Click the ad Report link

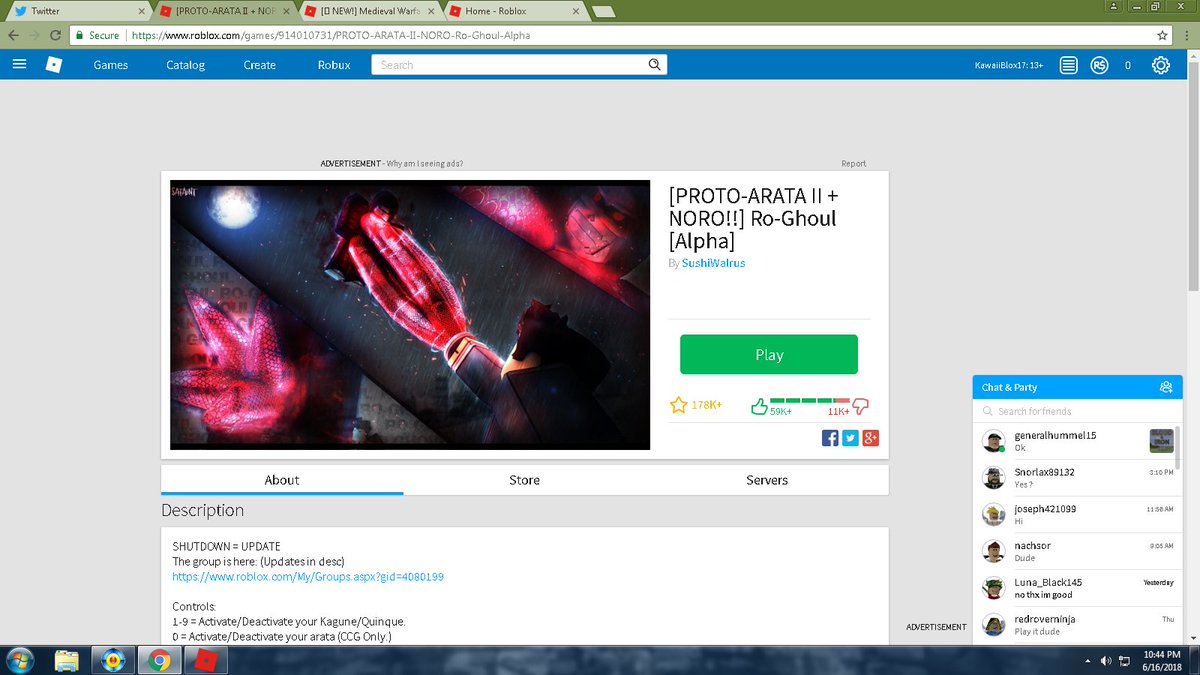(854, 164)
